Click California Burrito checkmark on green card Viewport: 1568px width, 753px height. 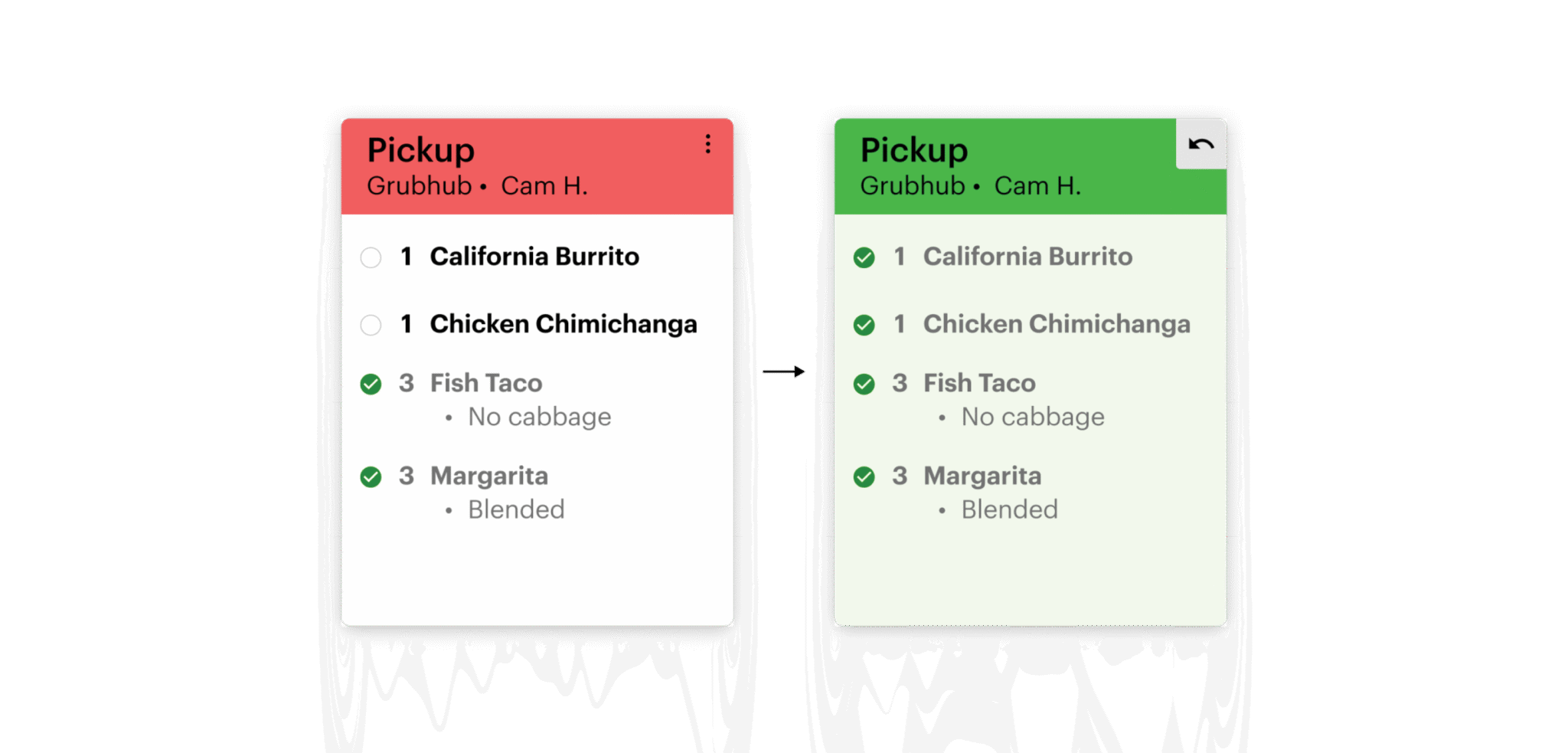pos(864,257)
